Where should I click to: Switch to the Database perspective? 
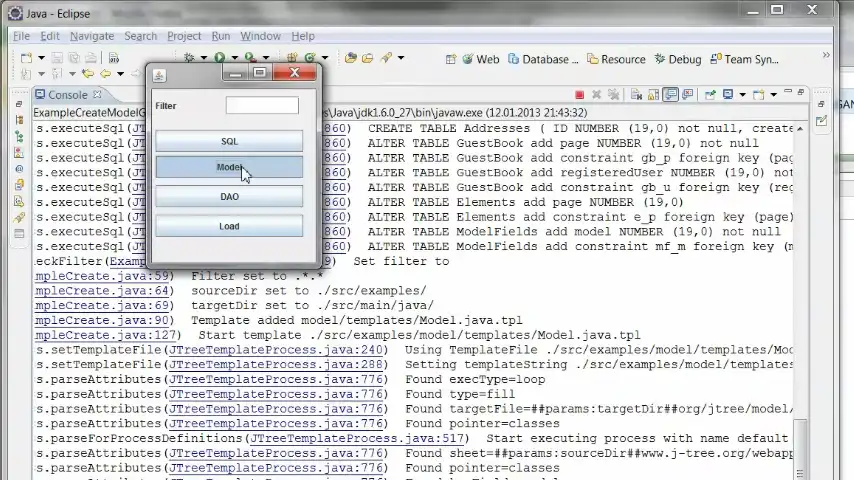(543, 59)
